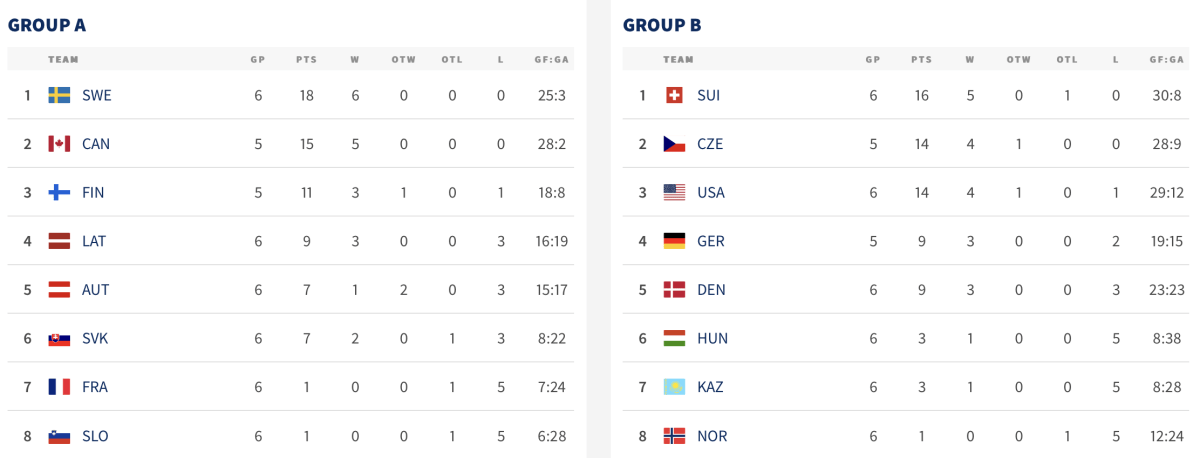Image resolution: width=1200 pixels, height=458 pixels.
Task: Select the FRA team row
Action: tap(291, 387)
